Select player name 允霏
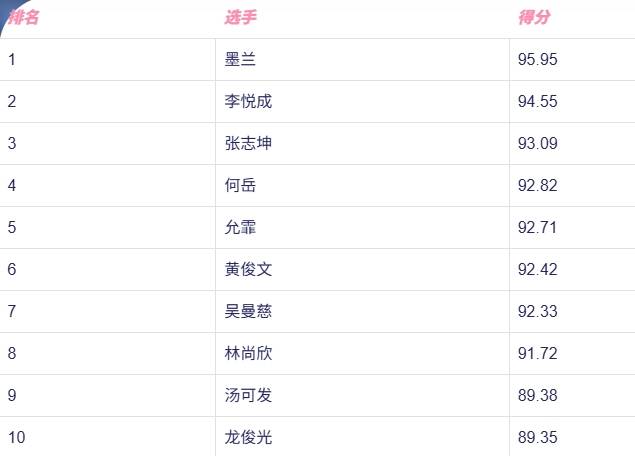The image size is (635, 456). [x=240, y=227]
